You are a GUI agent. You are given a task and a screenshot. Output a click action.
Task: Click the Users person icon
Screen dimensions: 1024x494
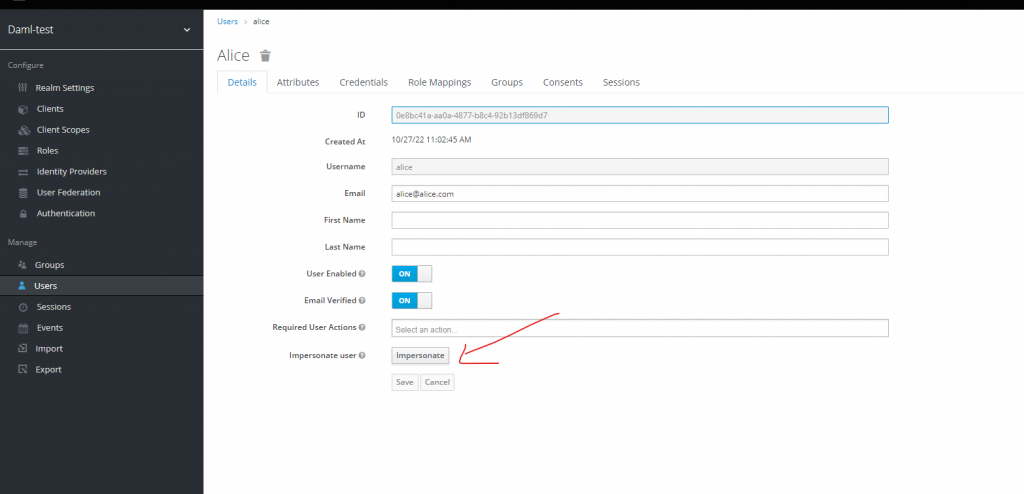[22, 286]
